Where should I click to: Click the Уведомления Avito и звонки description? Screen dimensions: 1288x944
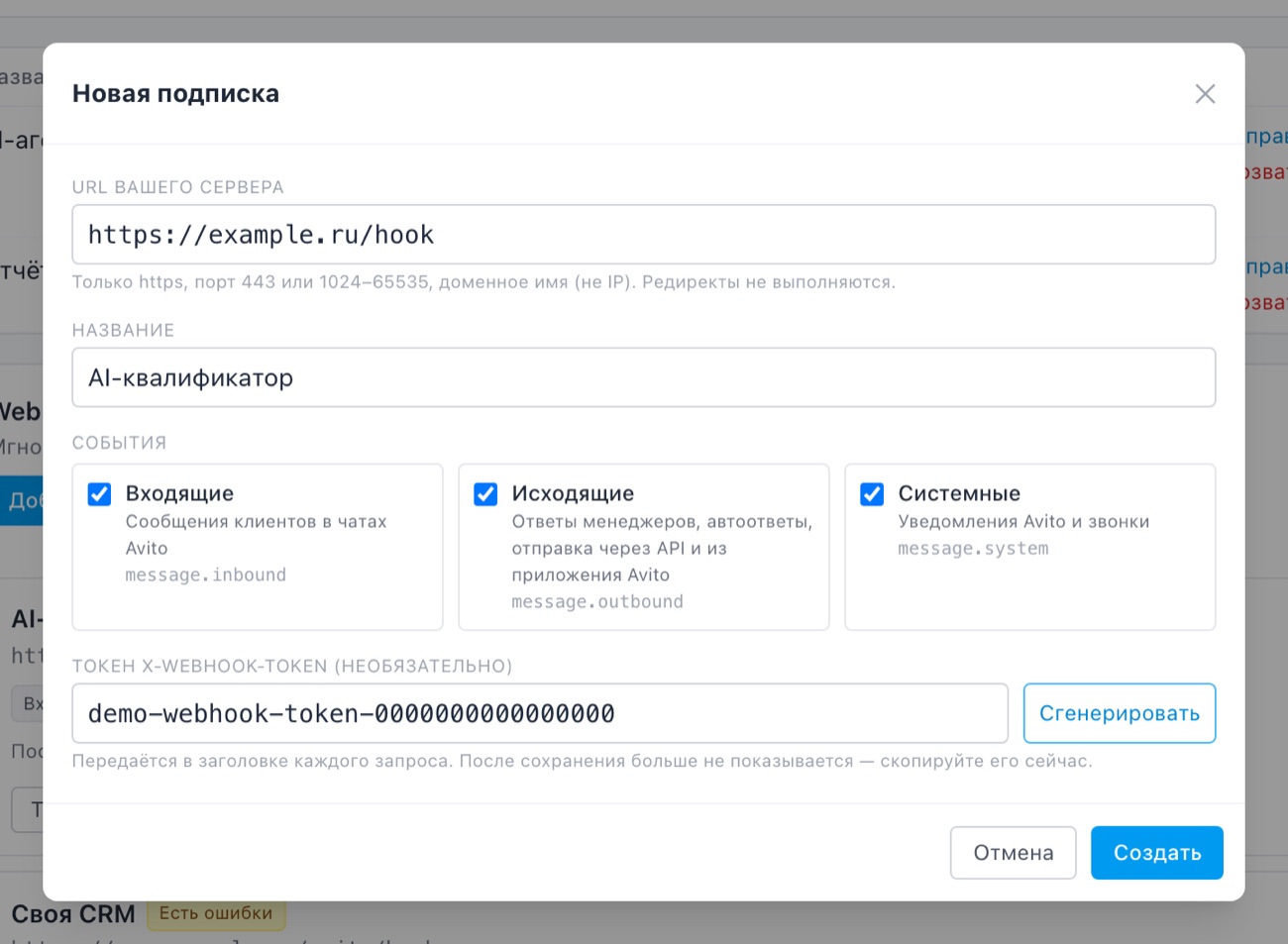(1023, 522)
